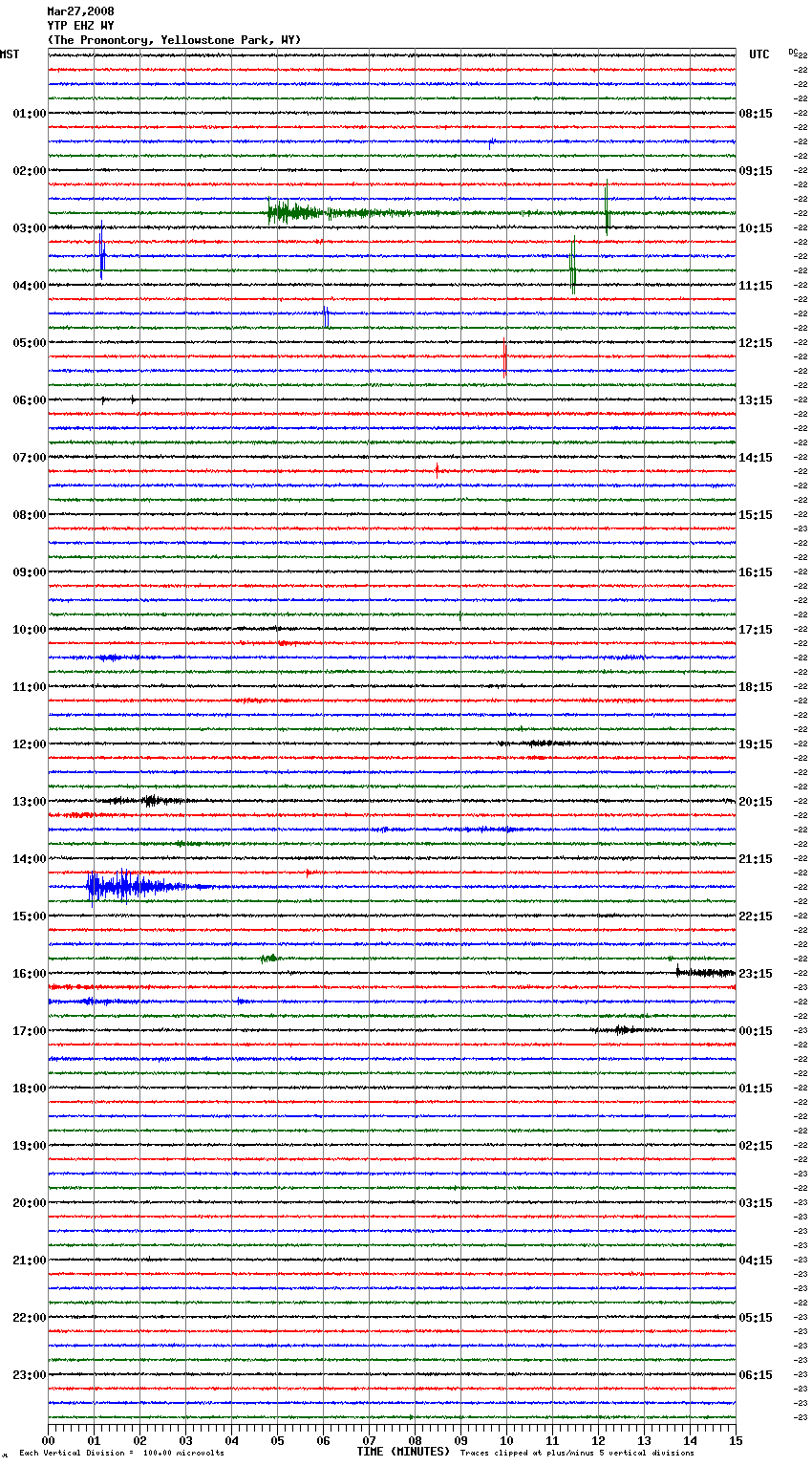This screenshot has height=1466, width=812.
Task: Click the "12" minute tick on bottom axis
Action: 598,1440
